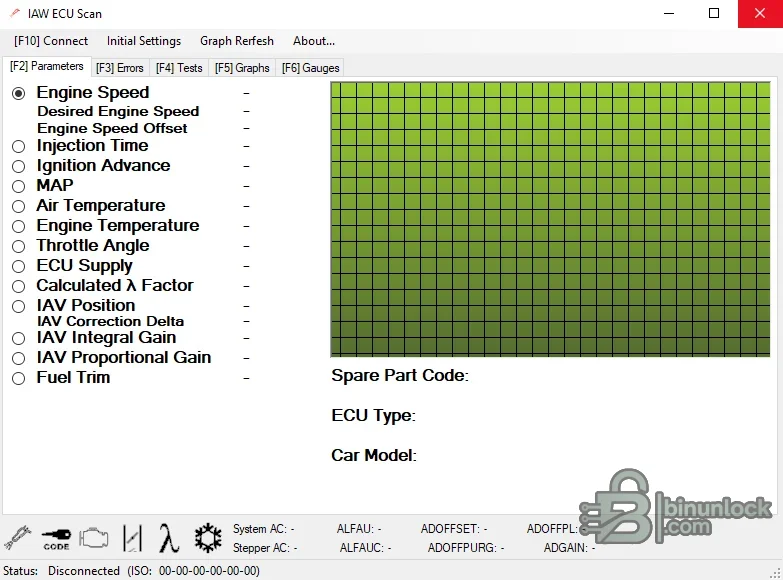Close the IAW ECU Scan window
This screenshot has width=783, height=580.
(x=760, y=13)
